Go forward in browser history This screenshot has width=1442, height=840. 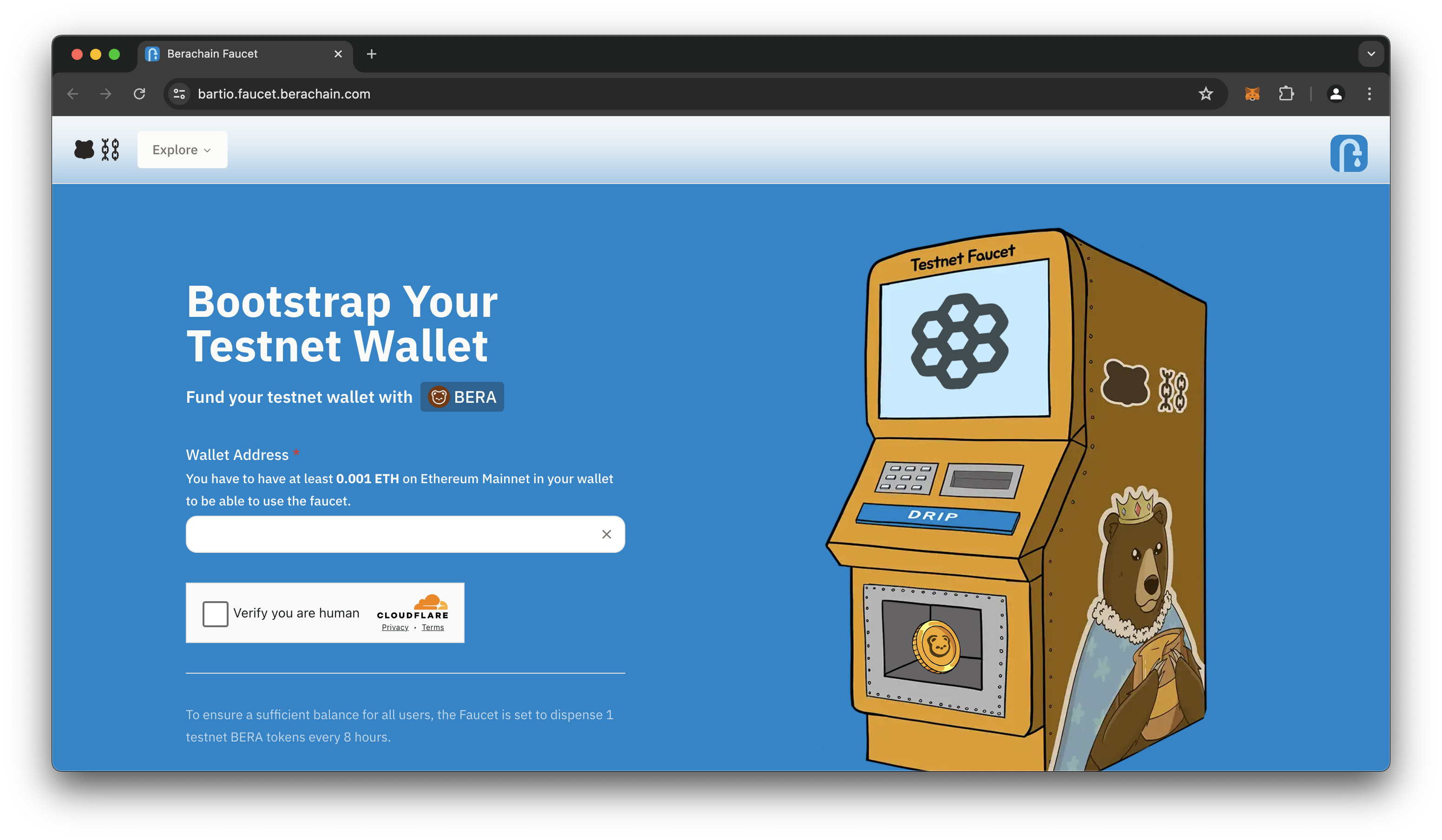pyautogui.click(x=106, y=94)
